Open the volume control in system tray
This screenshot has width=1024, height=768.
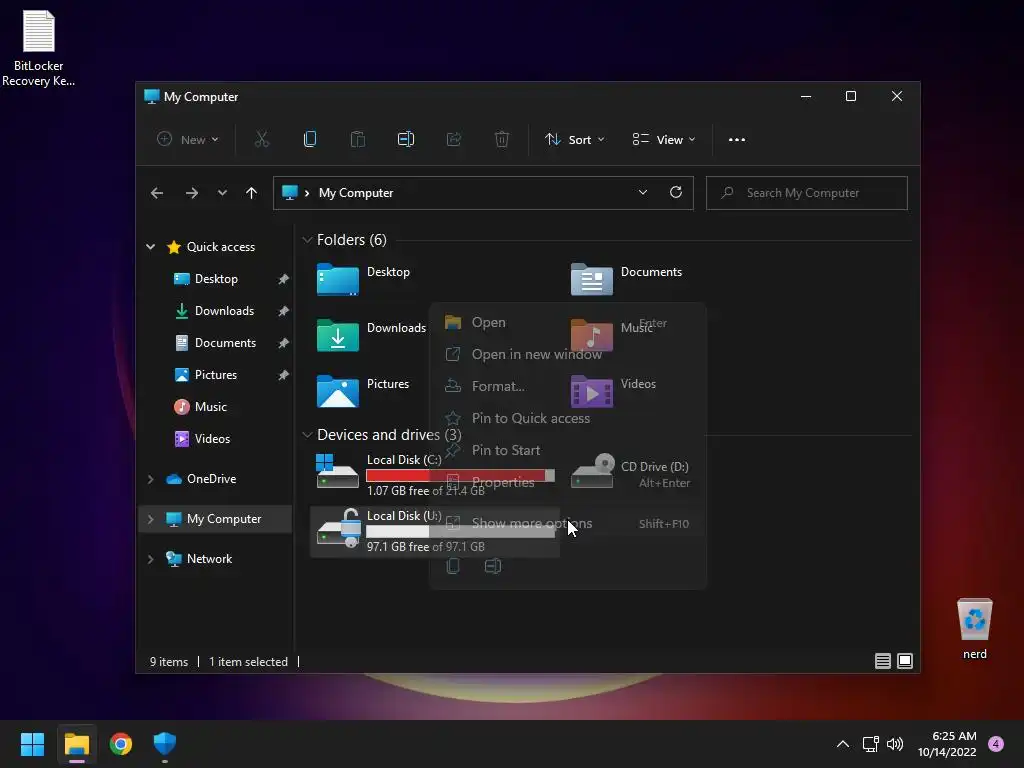(x=895, y=744)
